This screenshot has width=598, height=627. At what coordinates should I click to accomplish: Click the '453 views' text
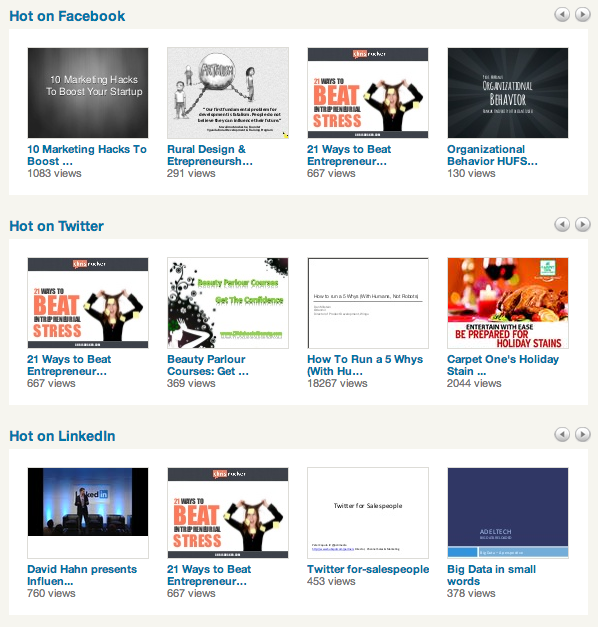[331, 581]
